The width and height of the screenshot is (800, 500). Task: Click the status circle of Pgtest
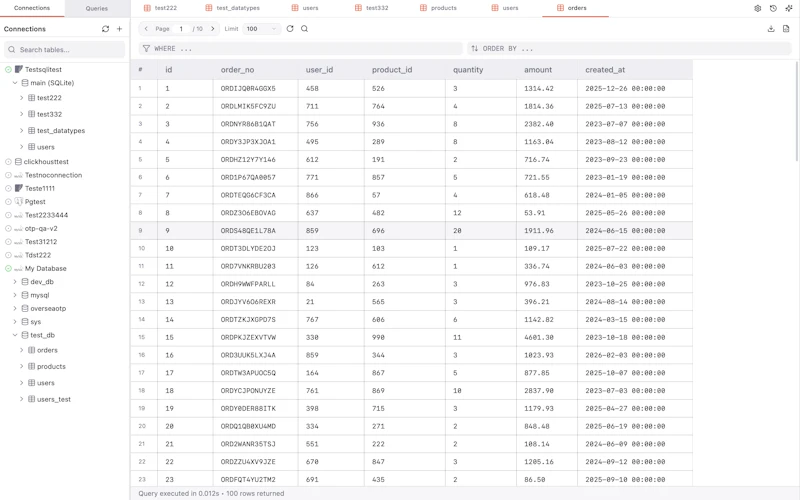[x=8, y=202]
